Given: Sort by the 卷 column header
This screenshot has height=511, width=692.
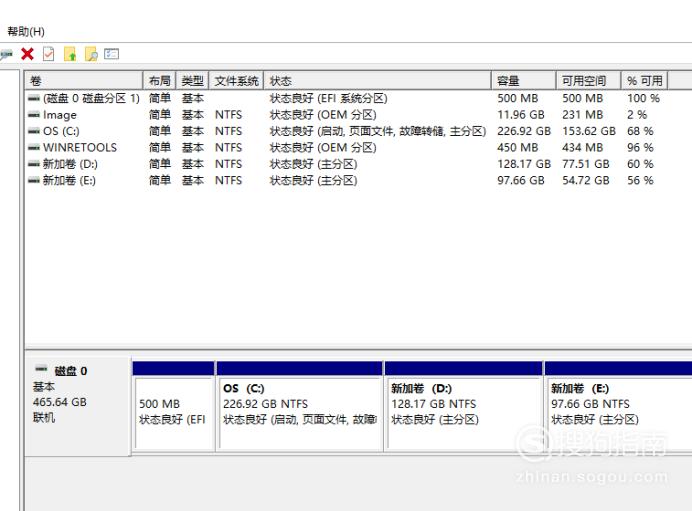Looking at the screenshot, I should click(84, 81).
